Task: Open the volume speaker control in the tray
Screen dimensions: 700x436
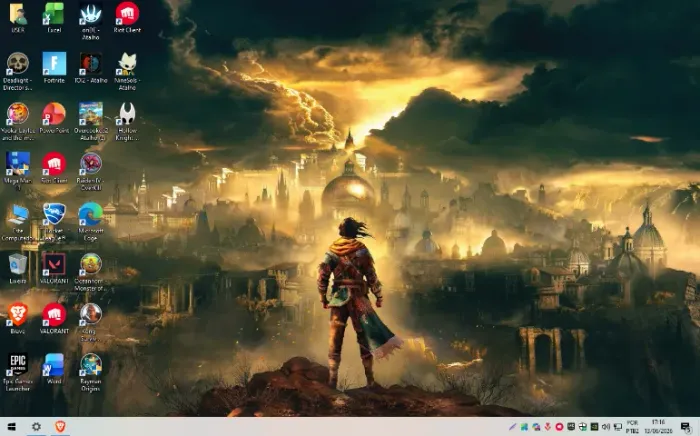Action: pyautogui.click(x=606, y=427)
